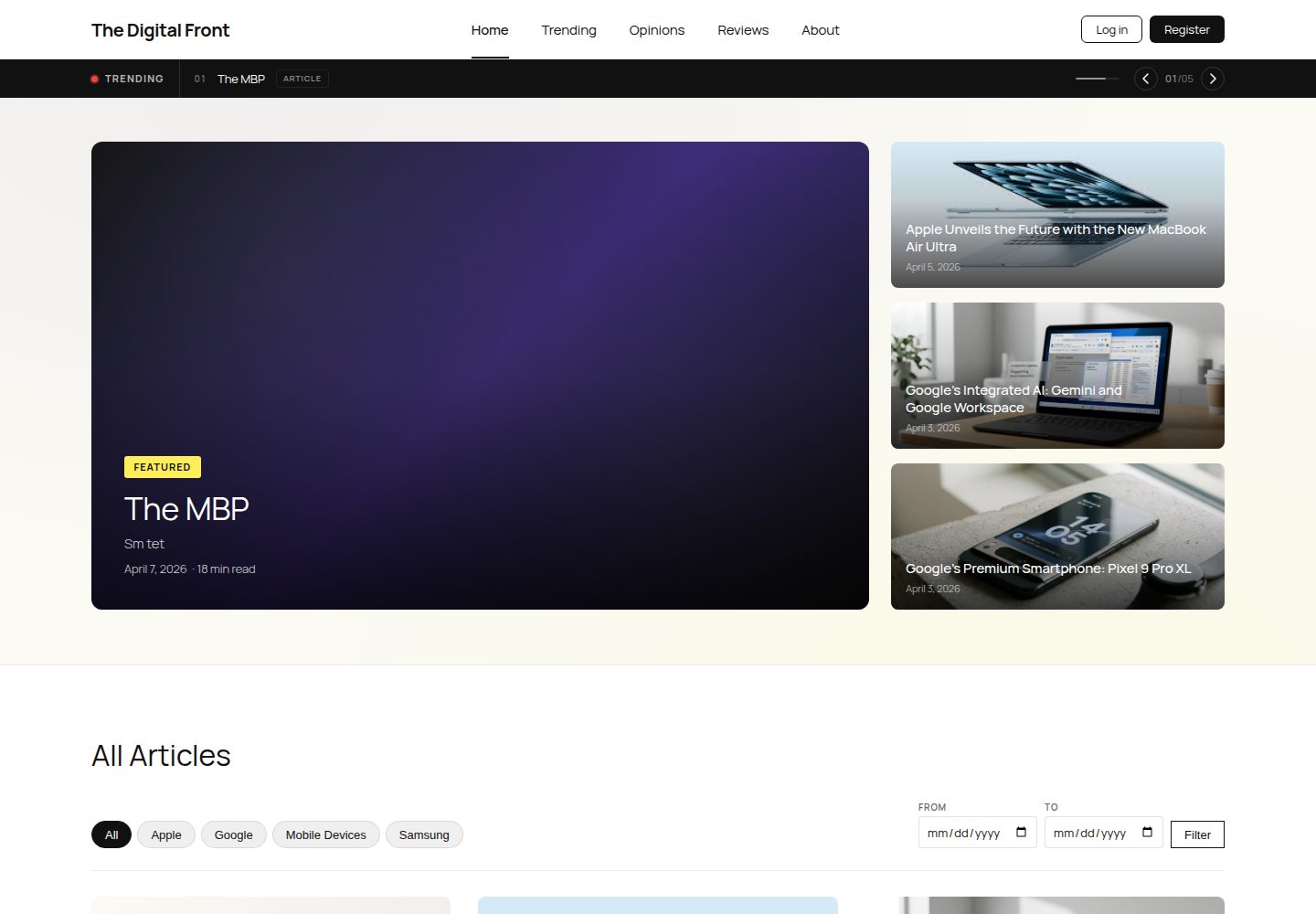
Task: Open the Reviews page
Action: click(743, 30)
